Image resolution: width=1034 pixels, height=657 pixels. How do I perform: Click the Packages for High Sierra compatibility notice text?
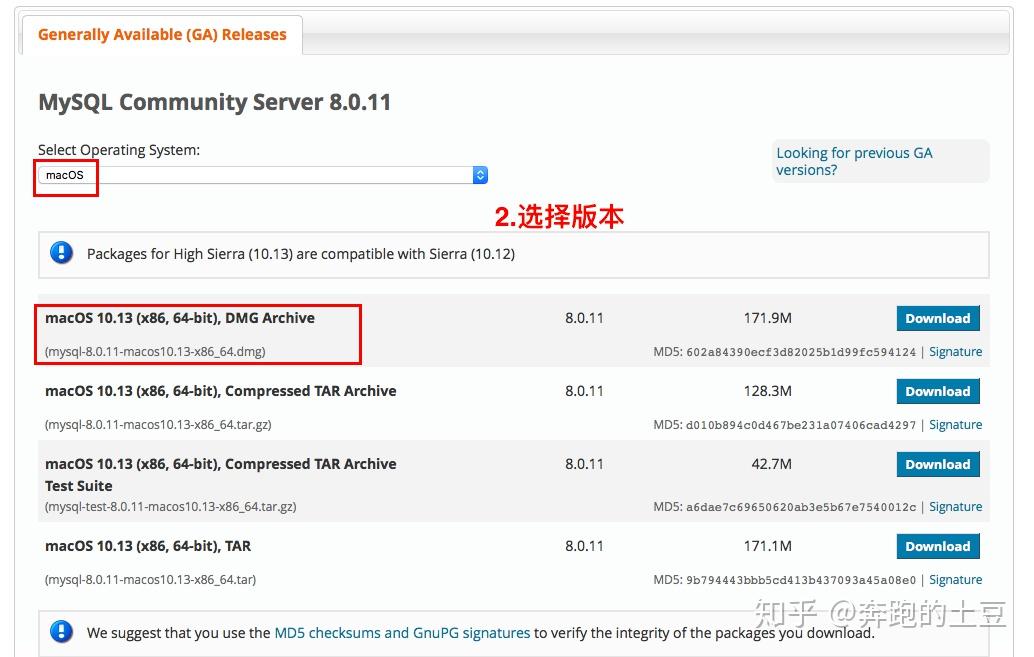(x=301, y=254)
